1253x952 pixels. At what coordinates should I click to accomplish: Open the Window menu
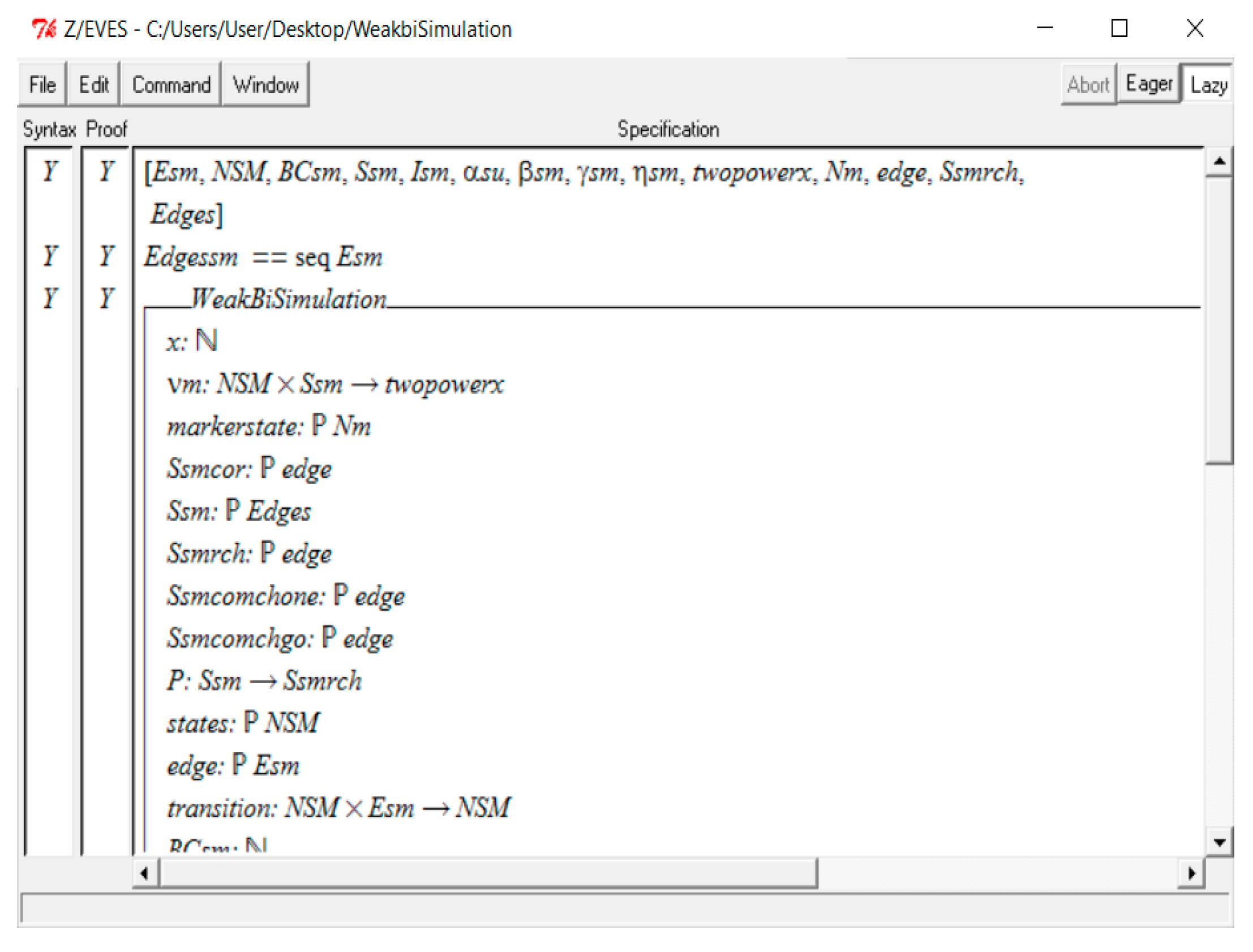265,85
